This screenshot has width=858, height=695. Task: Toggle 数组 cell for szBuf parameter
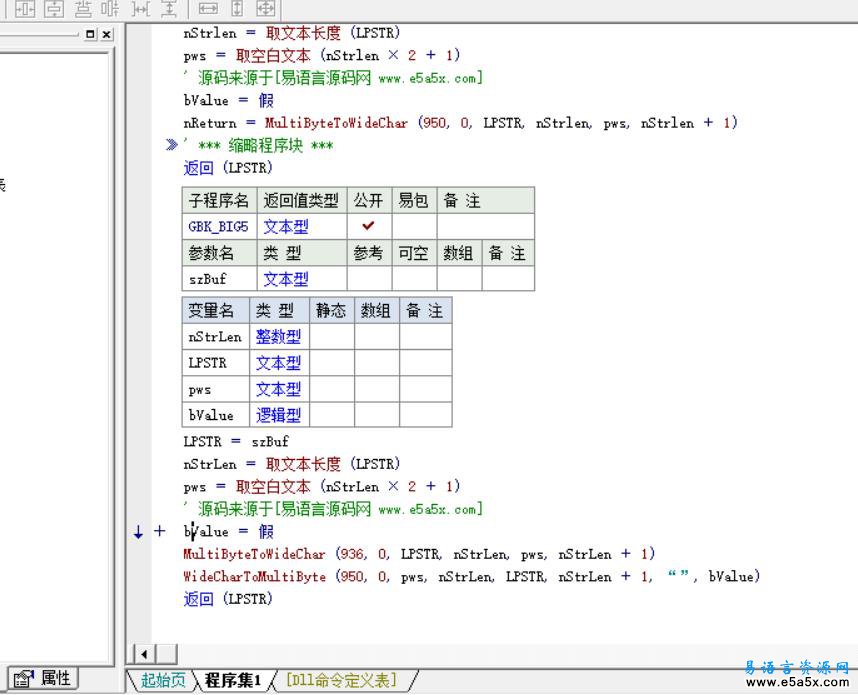459,279
